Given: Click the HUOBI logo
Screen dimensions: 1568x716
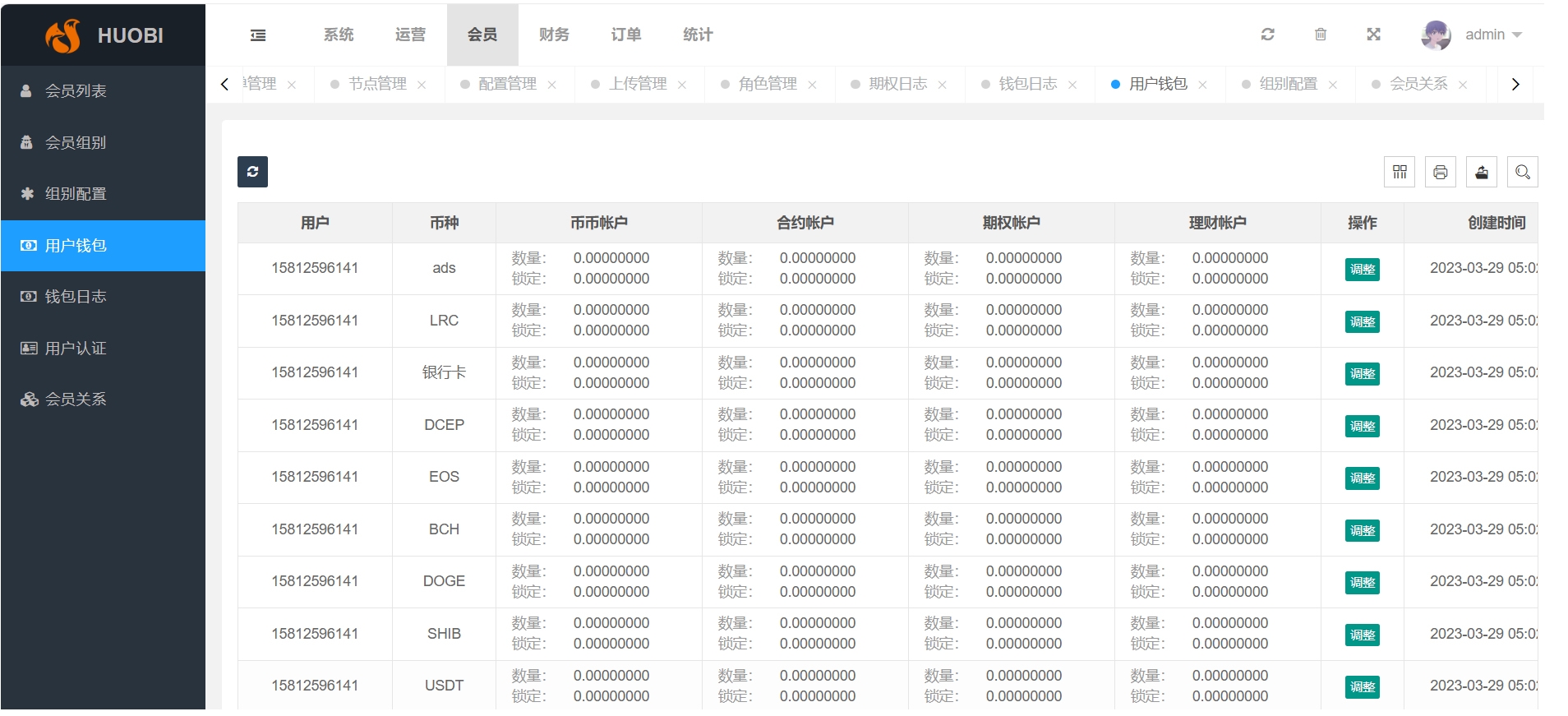Looking at the screenshot, I should 104,35.
